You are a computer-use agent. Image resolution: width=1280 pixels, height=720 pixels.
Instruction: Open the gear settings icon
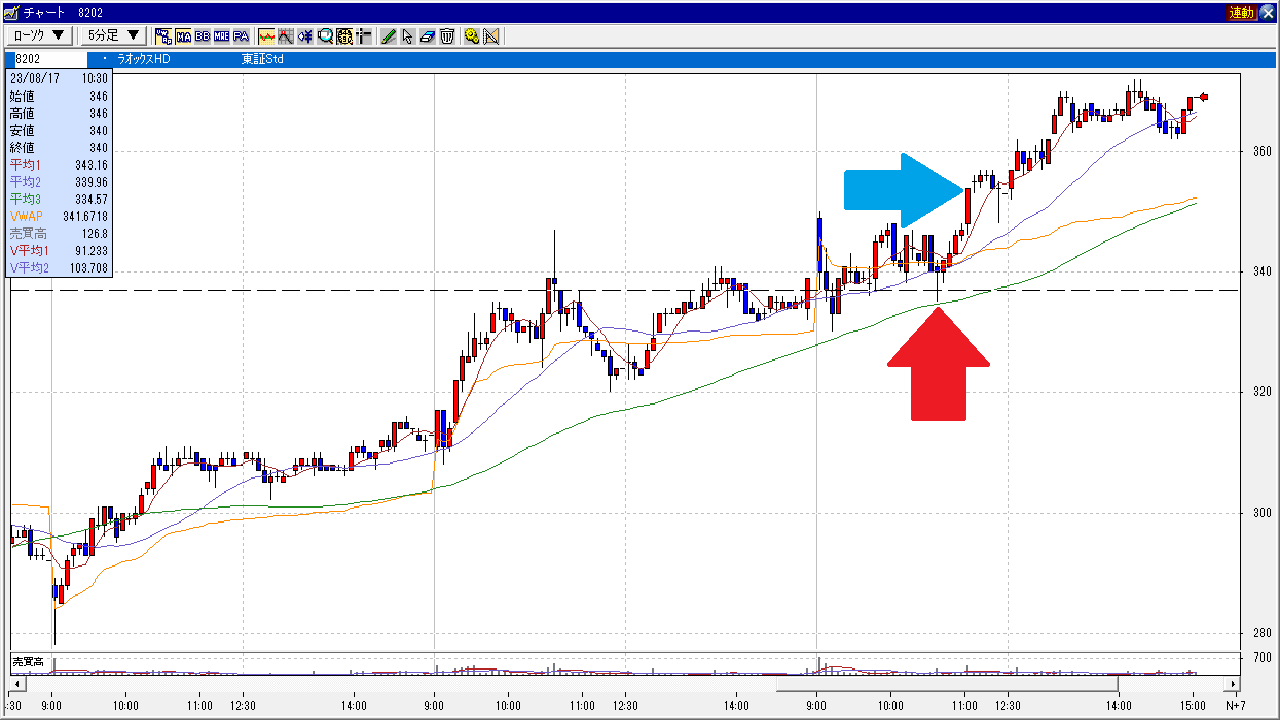tap(471, 36)
